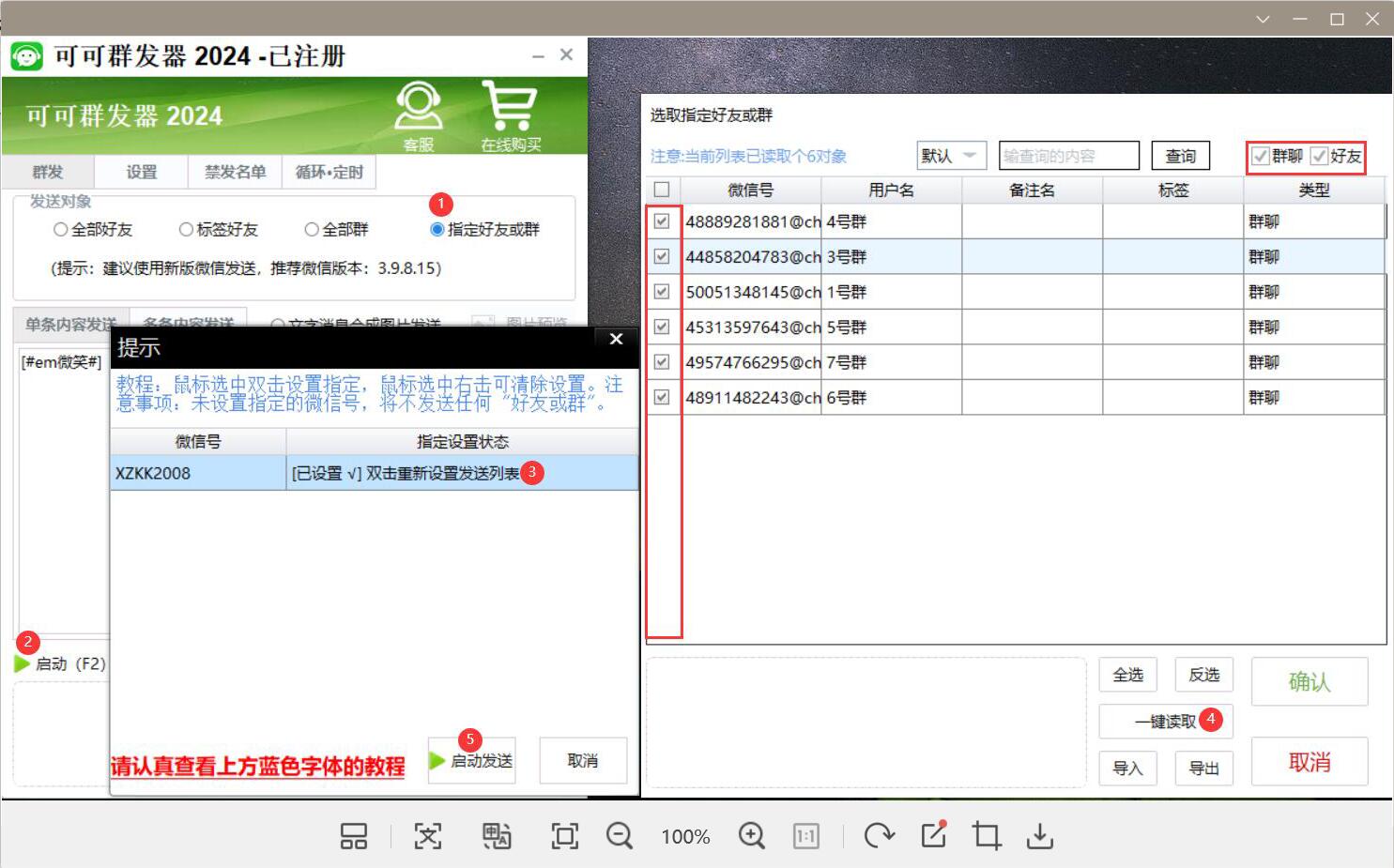Select the crop icon in viewer toolbar
Screen dimensions: 1394x868
click(987, 835)
